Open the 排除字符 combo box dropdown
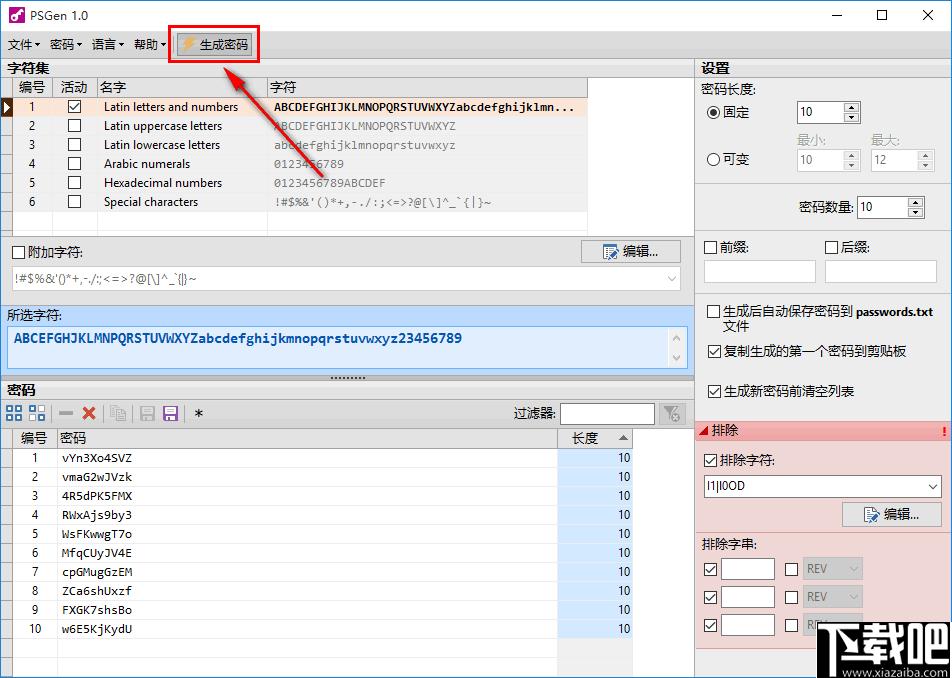 pos(933,486)
